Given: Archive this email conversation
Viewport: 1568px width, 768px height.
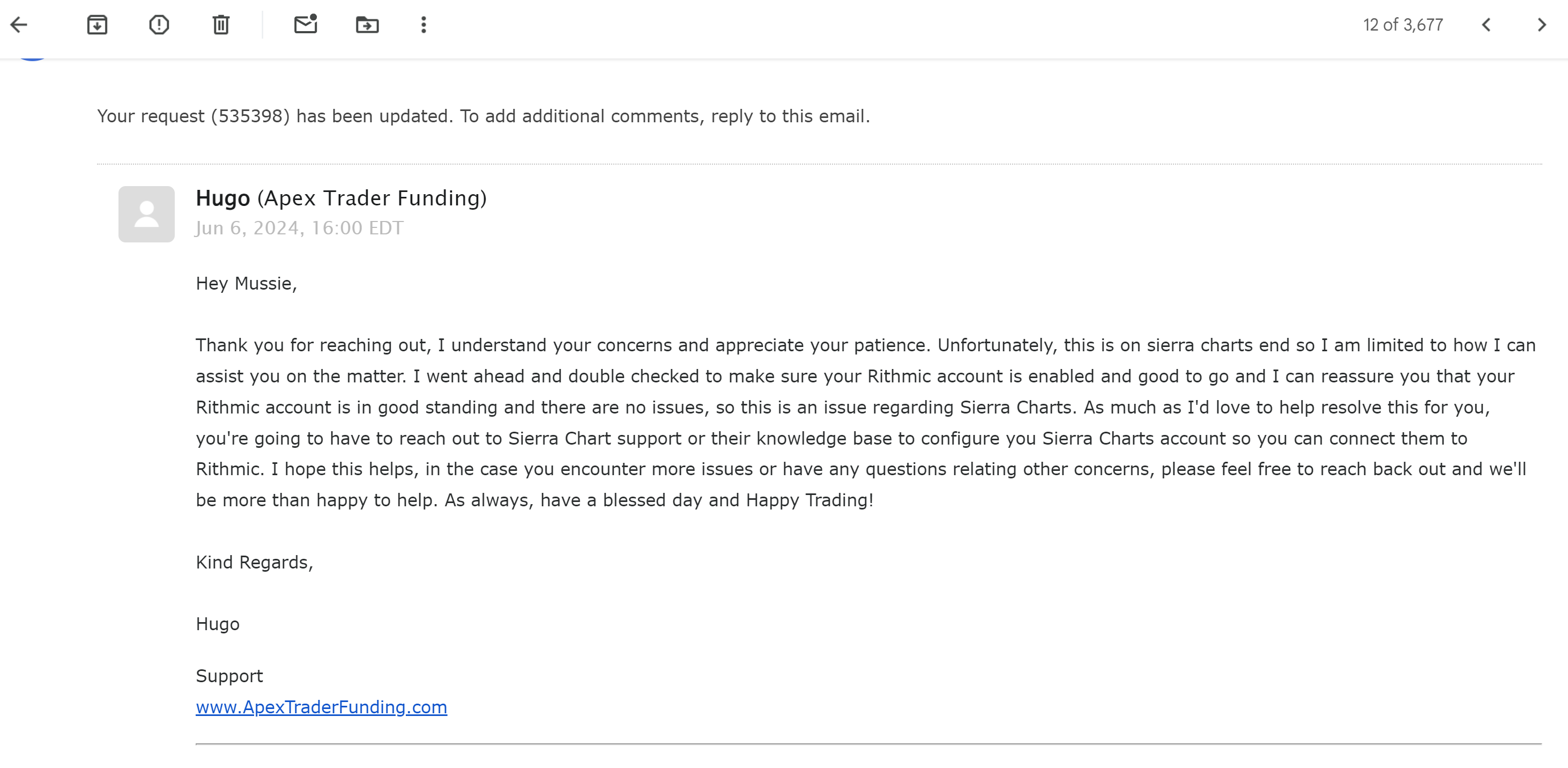Looking at the screenshot, I should [98, 25].
